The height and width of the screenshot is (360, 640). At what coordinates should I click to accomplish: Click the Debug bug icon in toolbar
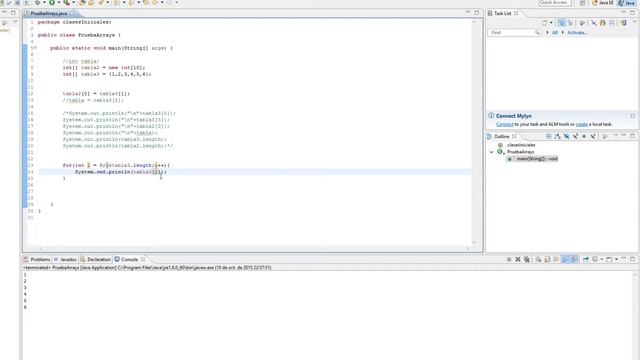click(x=37, y=2)
